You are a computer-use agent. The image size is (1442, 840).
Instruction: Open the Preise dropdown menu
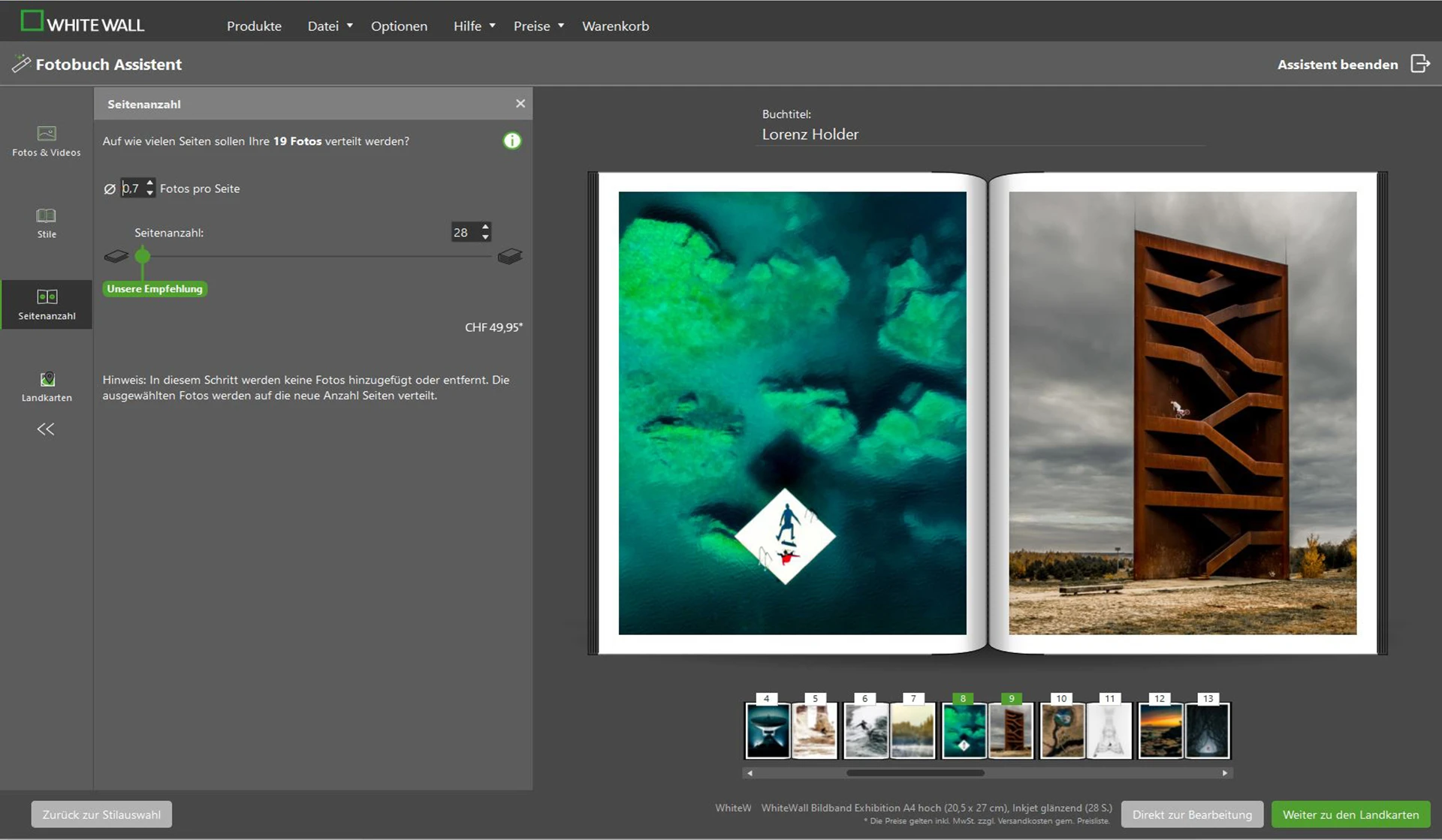click(538, 26)
